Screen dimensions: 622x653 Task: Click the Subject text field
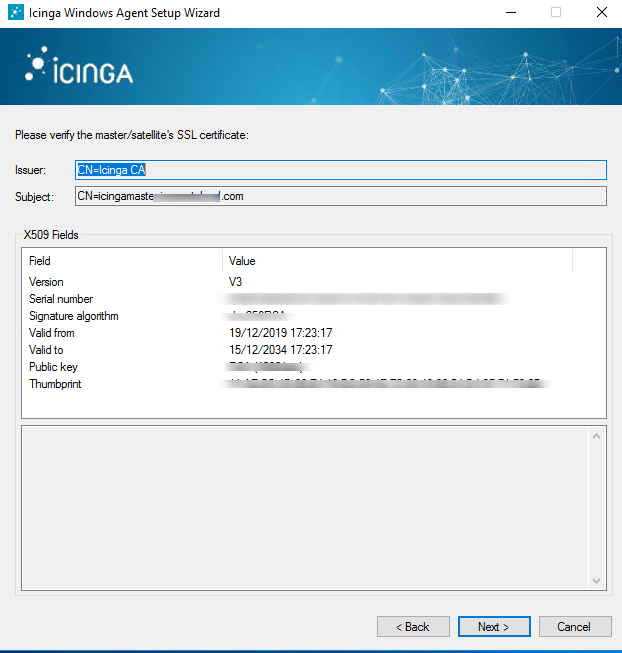(x=341, y=196)
